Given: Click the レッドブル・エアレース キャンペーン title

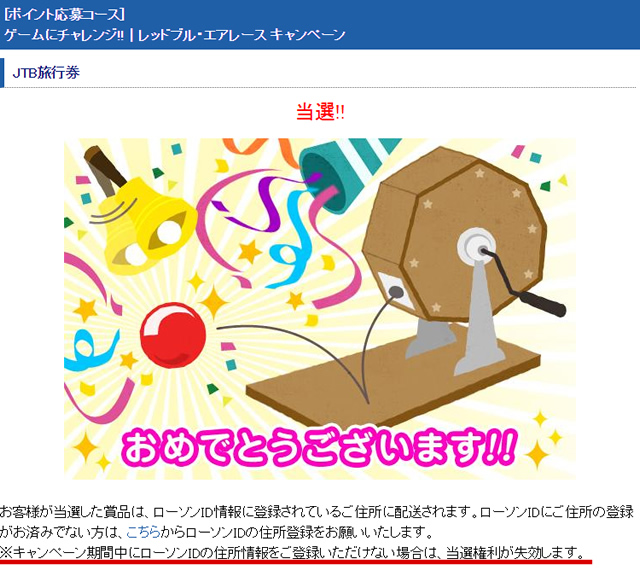Looking at the screenshot, I should pyautogui.click(x=242, y=35).
